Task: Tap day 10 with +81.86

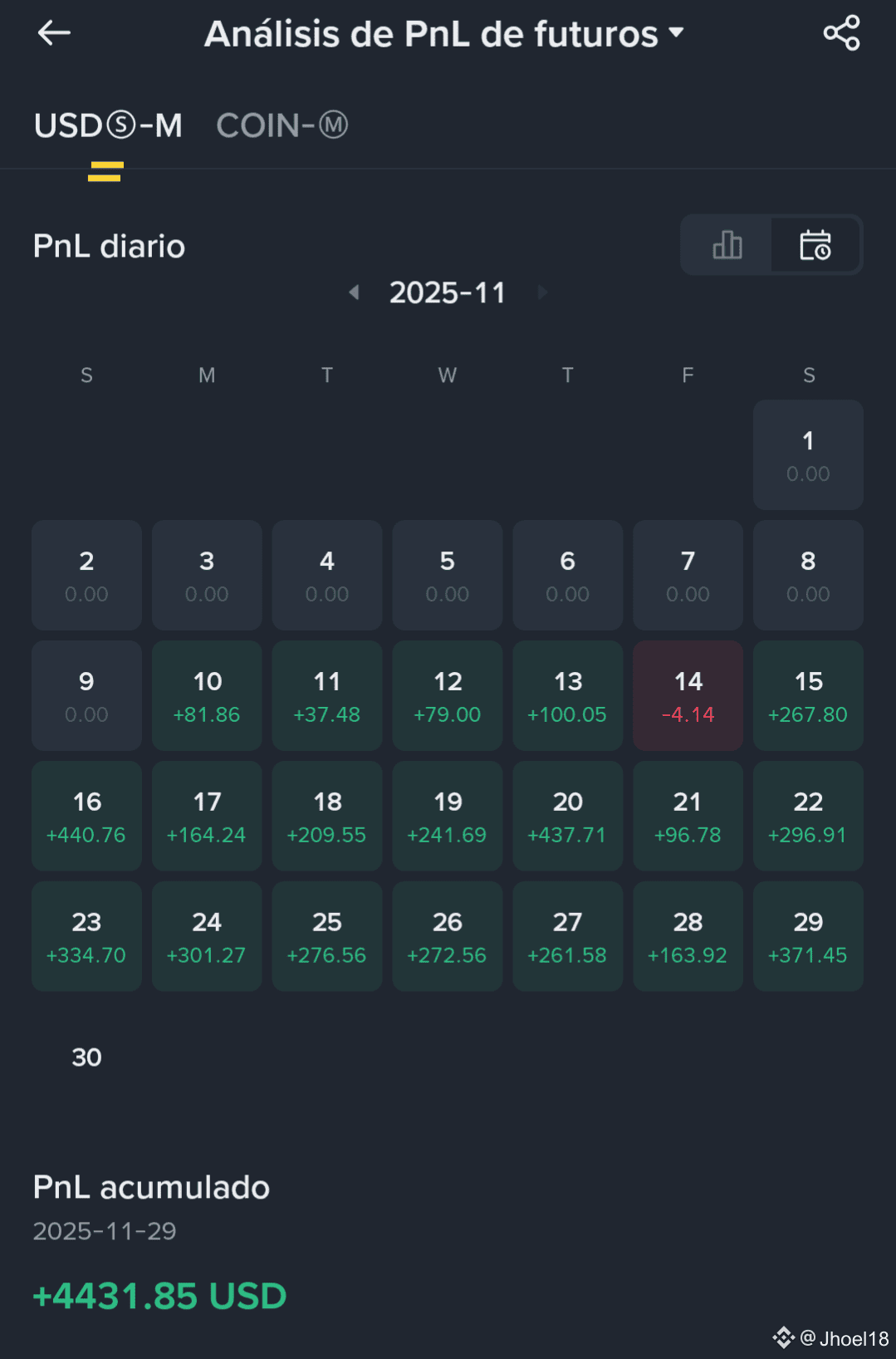Action: (x=207, y=696)
